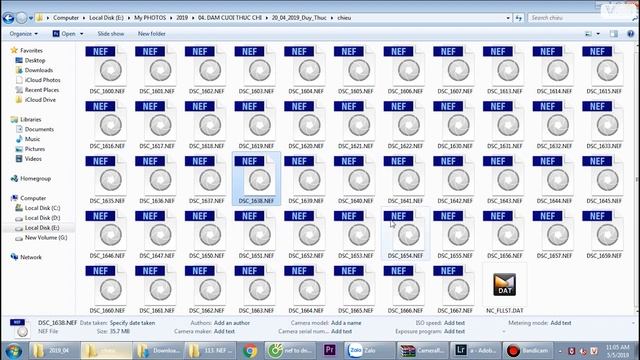This screenshot has width=640, height=360.
Task: Select Local Disk (C:) in navigation pane
Action: click(42, 208)
